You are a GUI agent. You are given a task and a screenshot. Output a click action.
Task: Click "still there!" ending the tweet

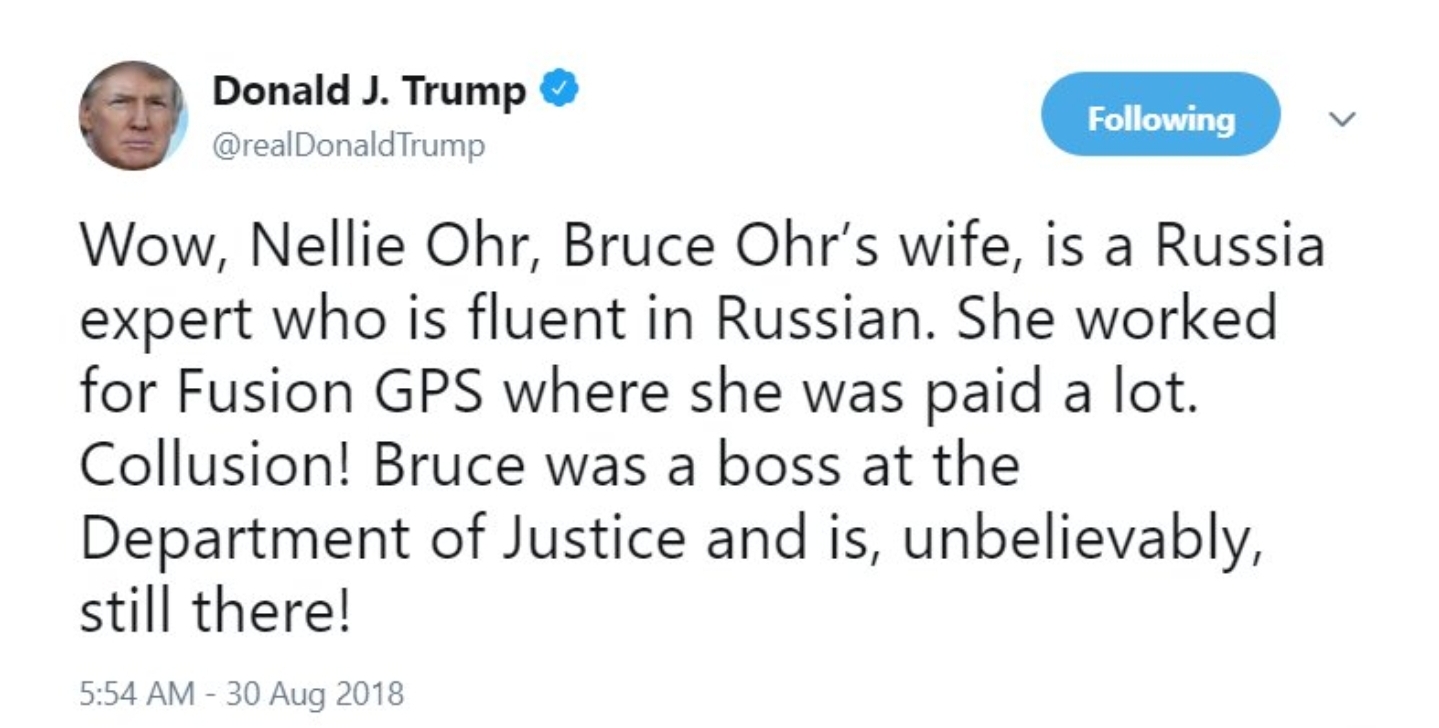pyautogui.click(x=215, y=611)
